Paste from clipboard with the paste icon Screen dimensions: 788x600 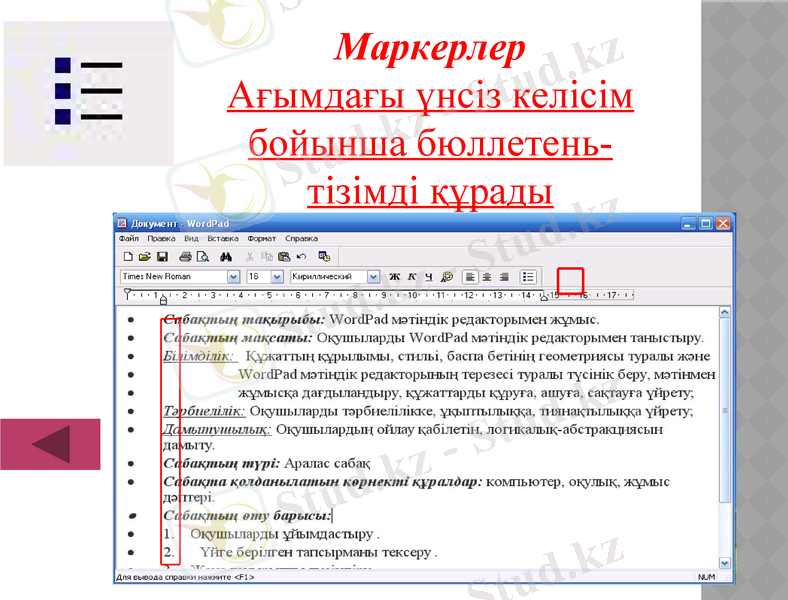284,257
